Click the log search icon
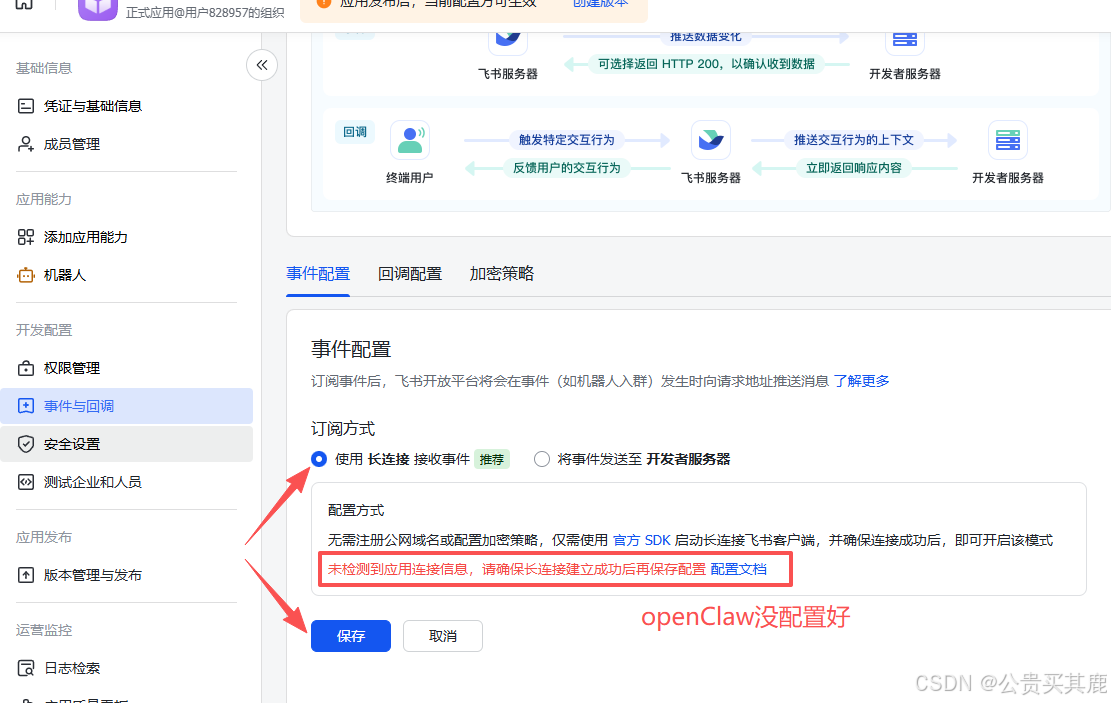The image size is (1111, 703). click(x=26, y=668)
